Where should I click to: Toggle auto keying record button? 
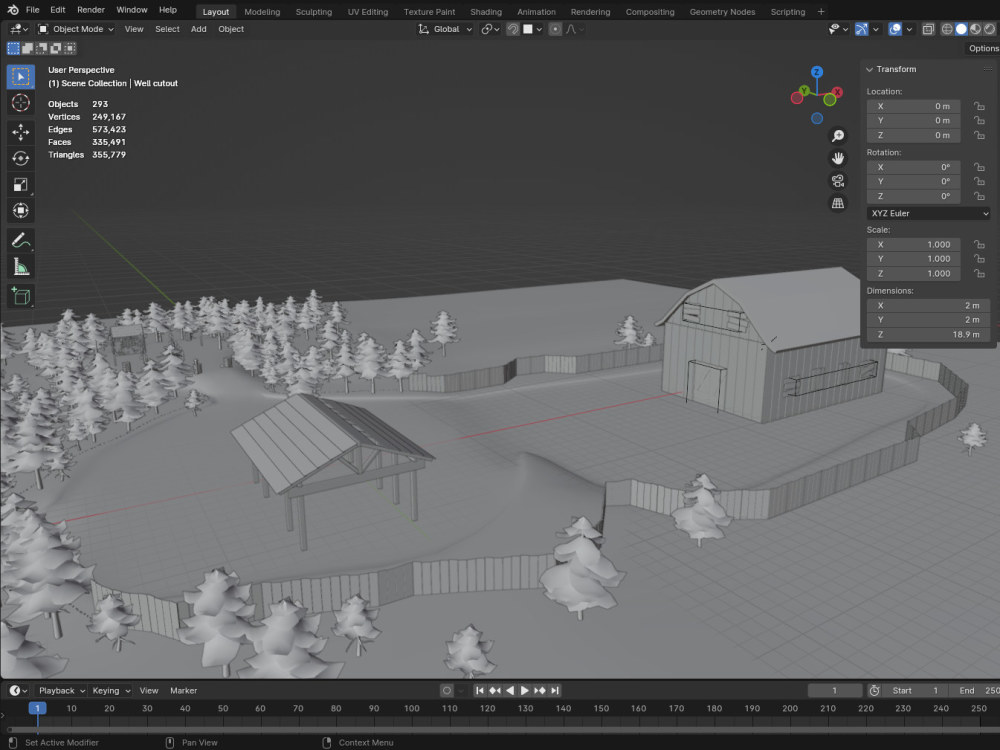pyautogui.click(x=446, y=690)
